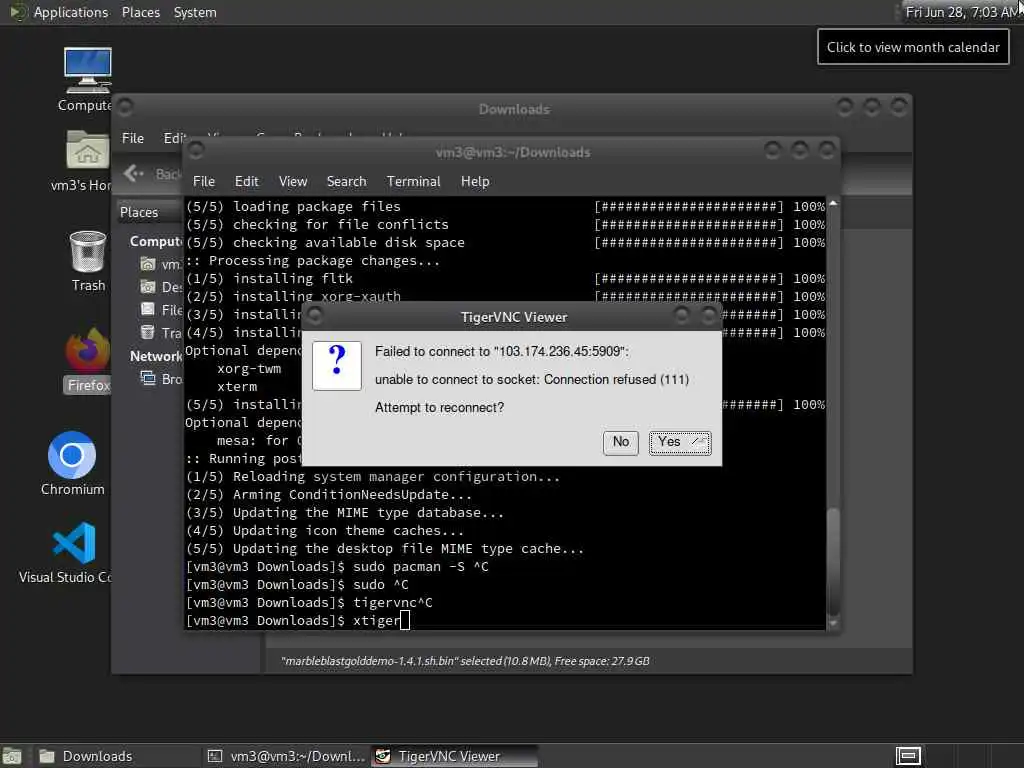Select Browse Network entry in sidebar

pos(161,379)
